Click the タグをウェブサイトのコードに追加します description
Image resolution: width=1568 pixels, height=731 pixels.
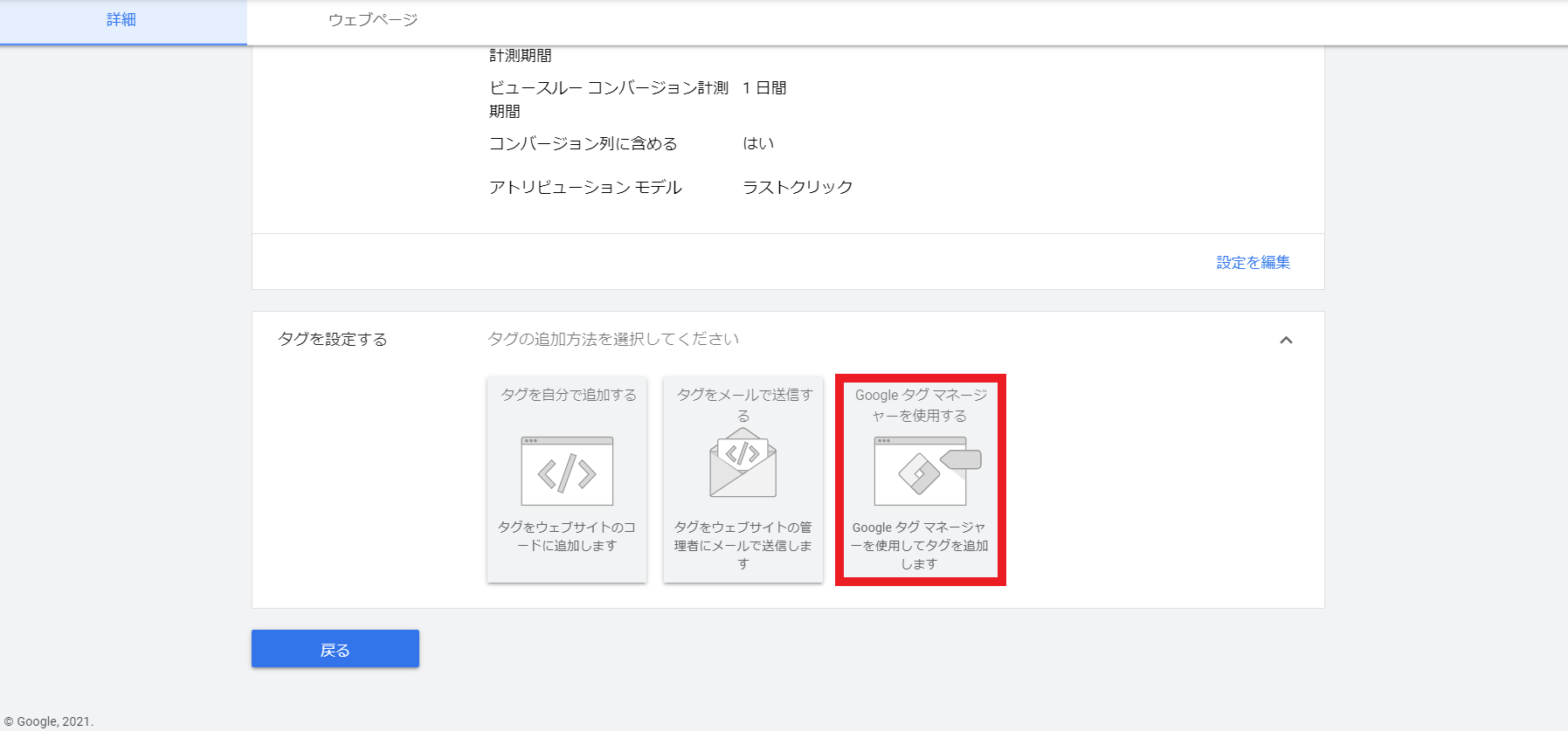point(567,536)
